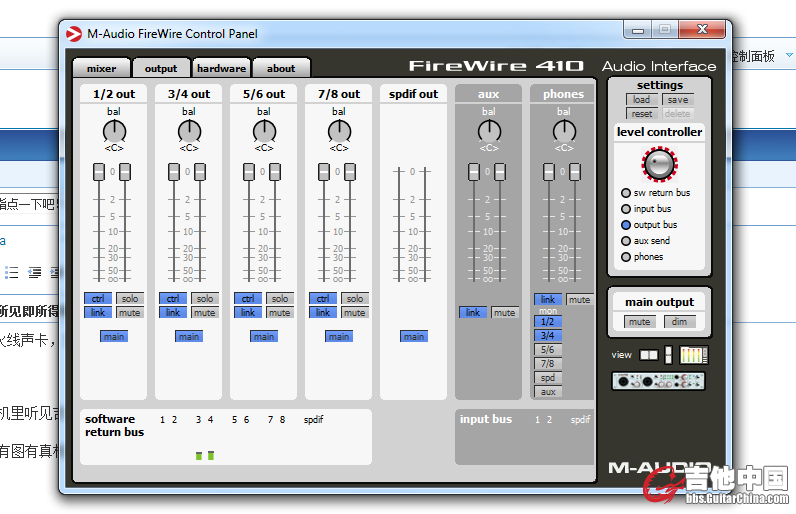The image size is (796, 514).
Task: Switch to the mixer tab
Action: 101,69
